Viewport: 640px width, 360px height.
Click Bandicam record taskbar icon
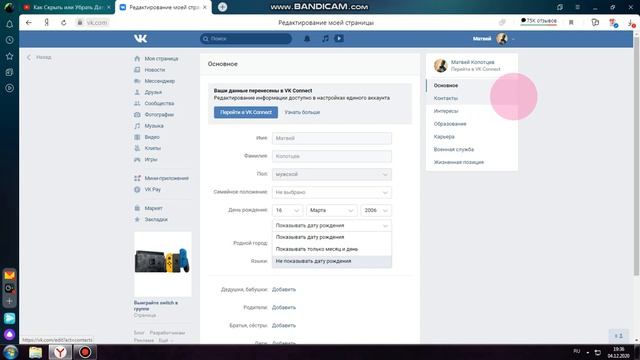(x=85, y=352)
